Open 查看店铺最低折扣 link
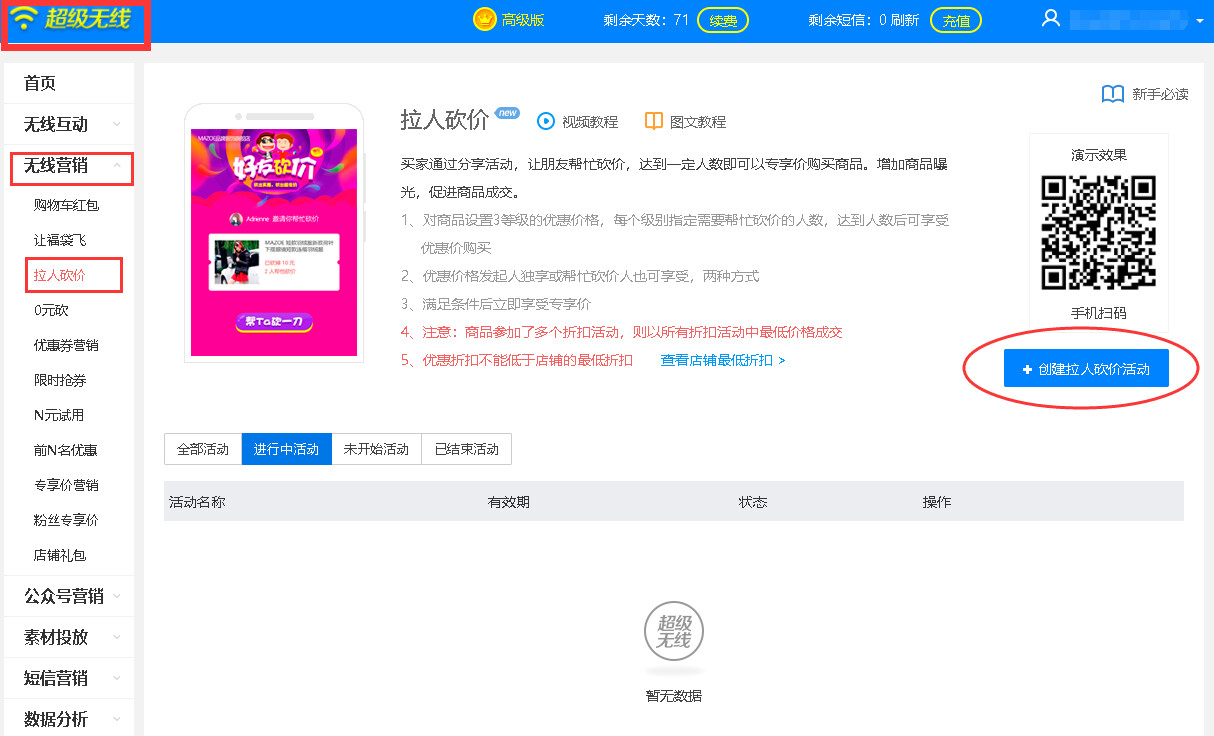Viewport: 1214px width, 736px height. point(723,360)
